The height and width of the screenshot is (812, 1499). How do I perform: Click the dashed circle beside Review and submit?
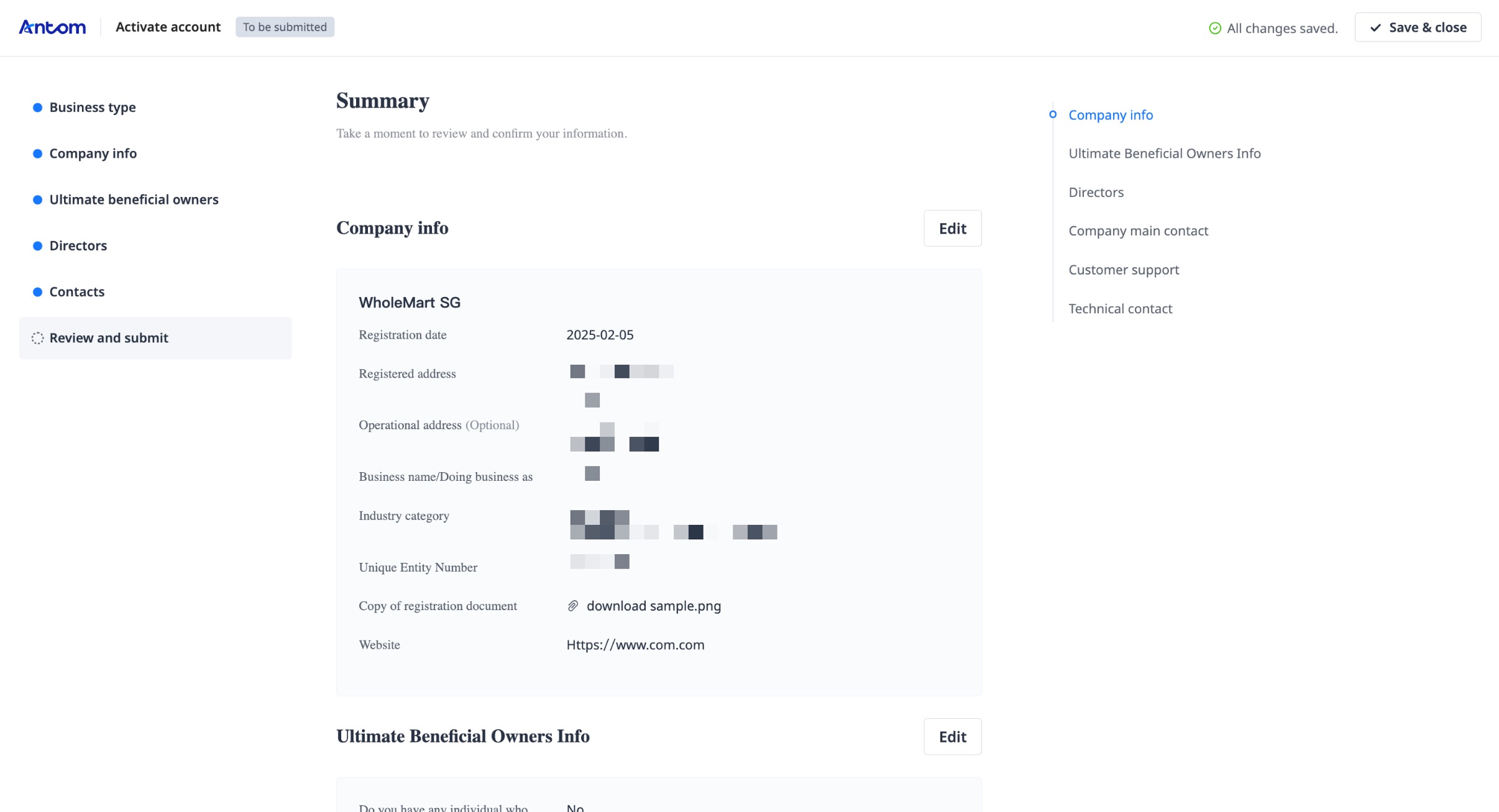click(37, 338)
